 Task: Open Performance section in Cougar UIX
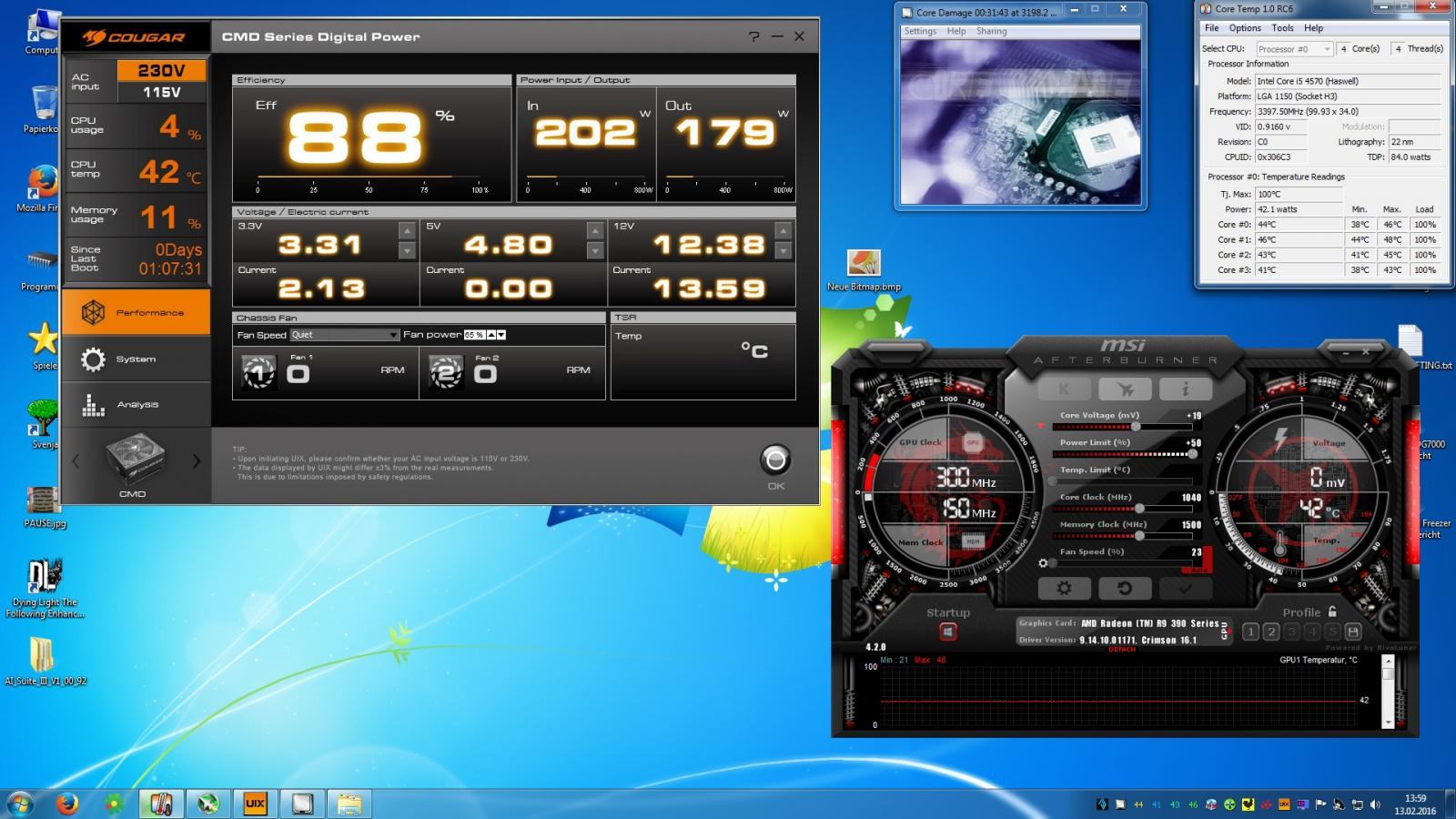click(136, 312)
